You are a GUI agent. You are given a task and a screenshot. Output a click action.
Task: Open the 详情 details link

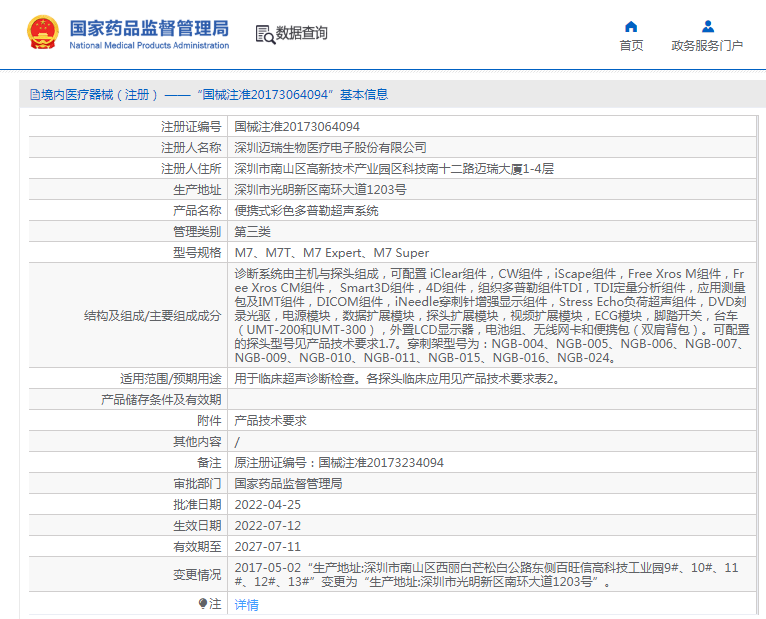tap(246, 605)
